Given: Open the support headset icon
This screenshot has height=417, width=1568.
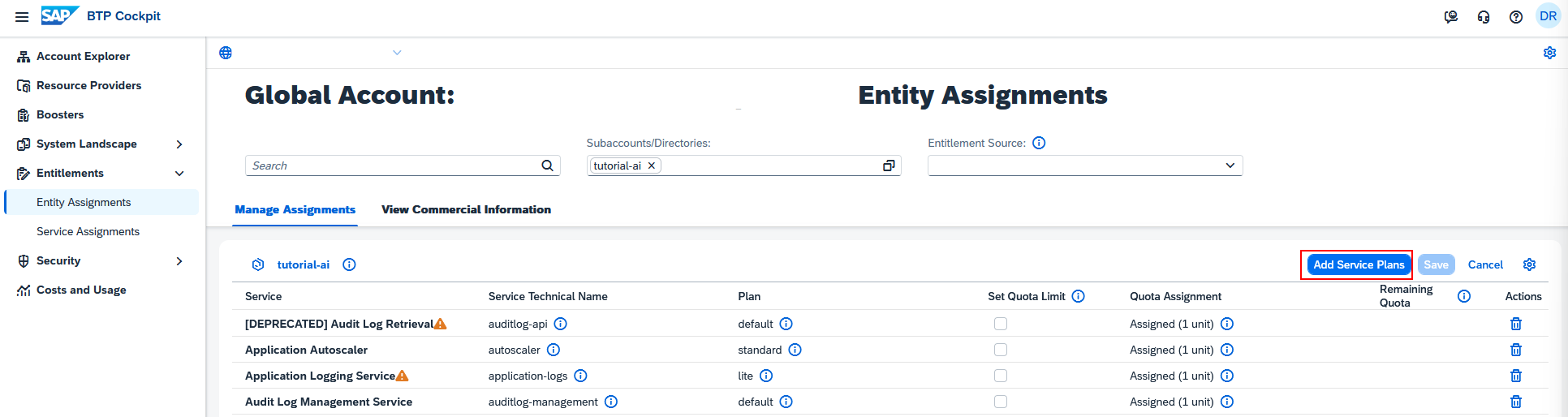Looking at the screenshot, I should 1484,16.
